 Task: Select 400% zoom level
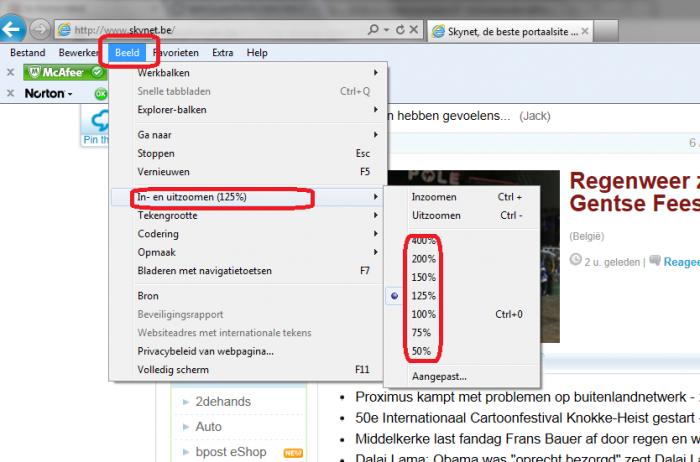coord(462,241)
